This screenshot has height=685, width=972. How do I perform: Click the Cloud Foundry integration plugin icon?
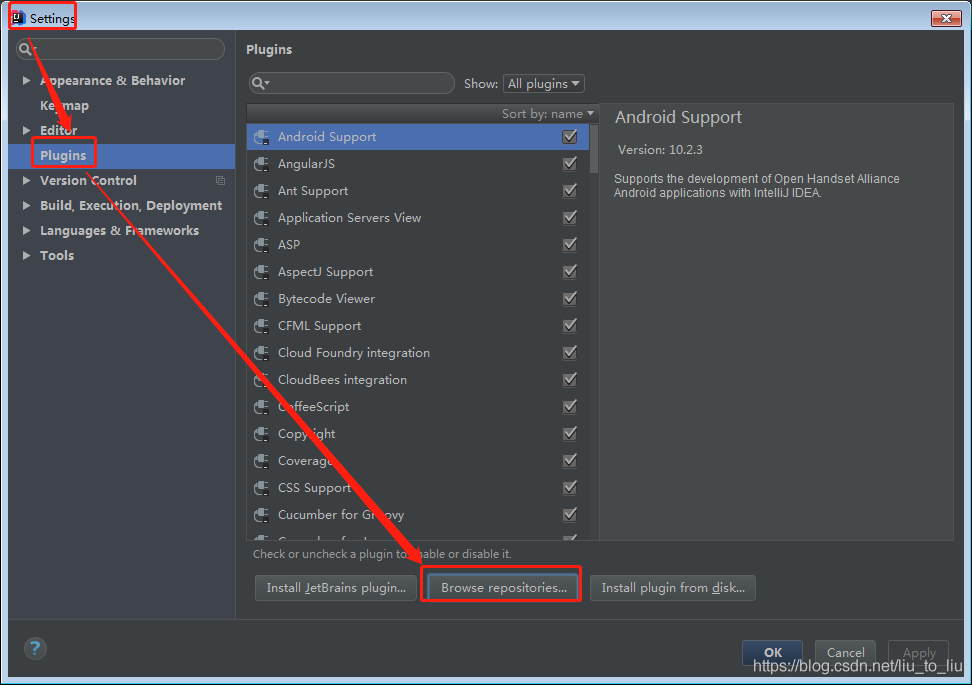pos(262,353)
